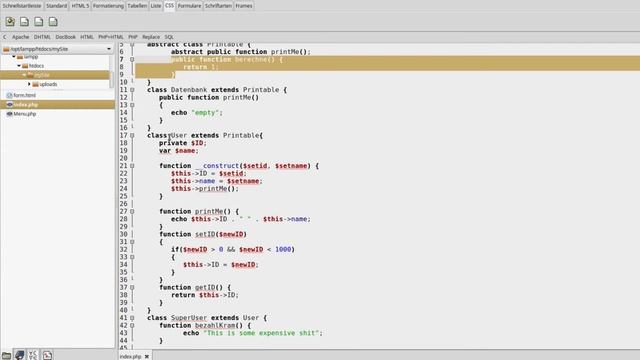Switch to the HTML 5 tab
The height and width of the screenshot is (360, 640).
(80, 6)
